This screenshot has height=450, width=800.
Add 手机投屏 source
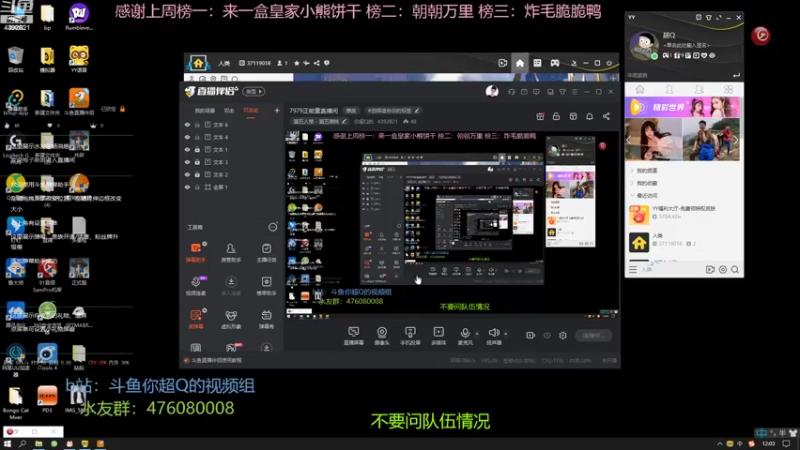click(x=410, y=336)
